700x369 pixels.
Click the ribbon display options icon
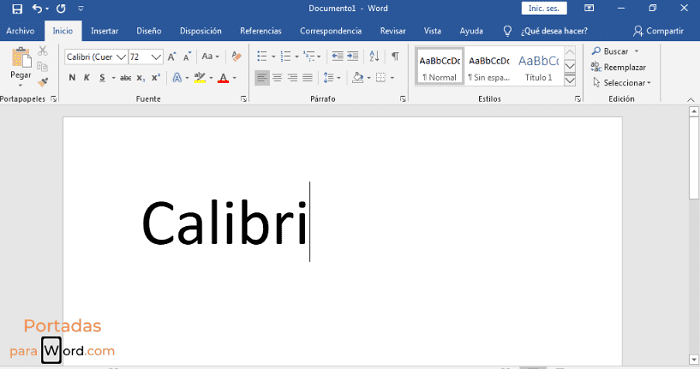click(x=589, y=8)
